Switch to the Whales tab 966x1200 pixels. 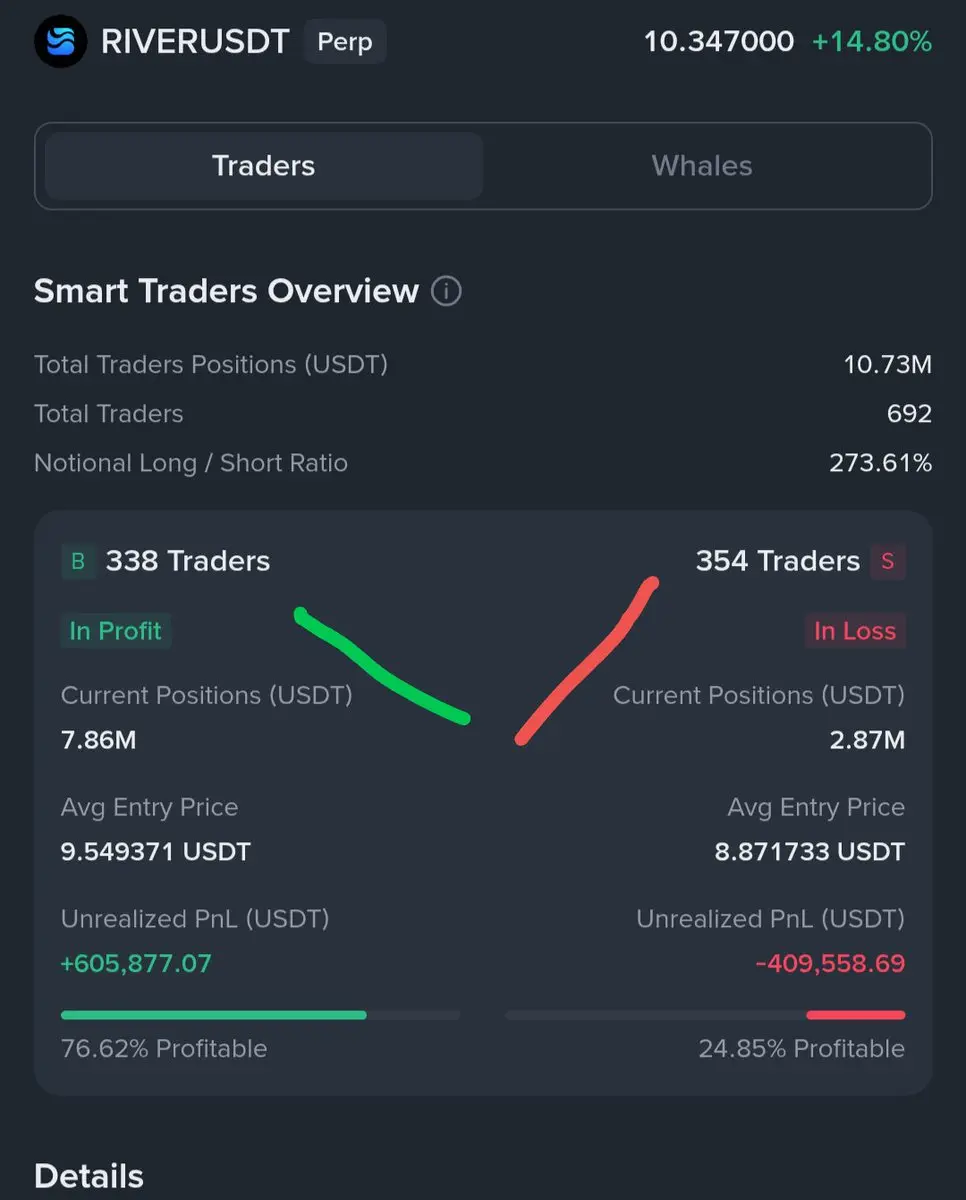coord(702,166)
